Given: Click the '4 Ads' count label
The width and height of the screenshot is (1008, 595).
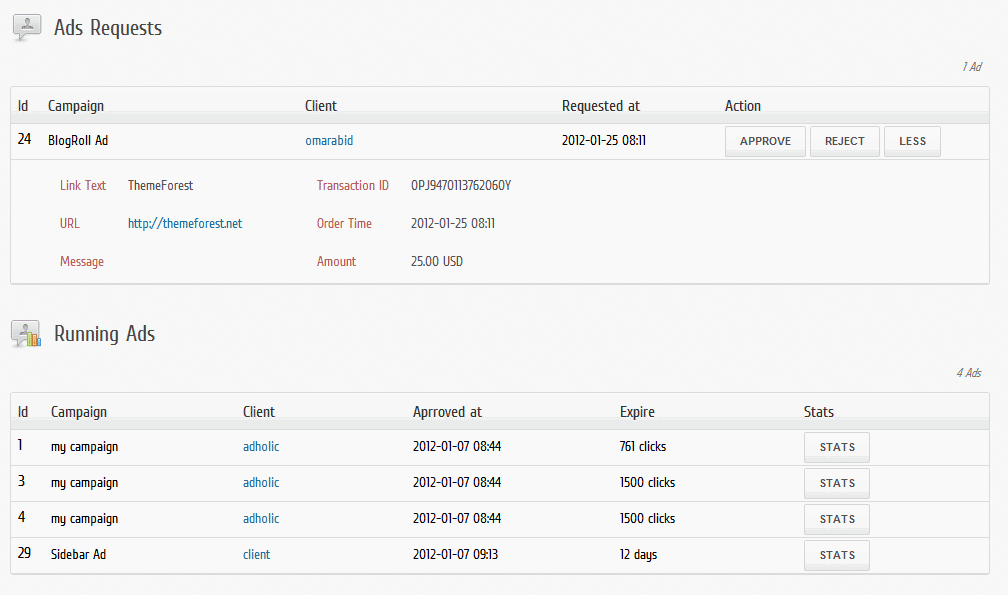Looking at the screenshot, I should point(969,373).
